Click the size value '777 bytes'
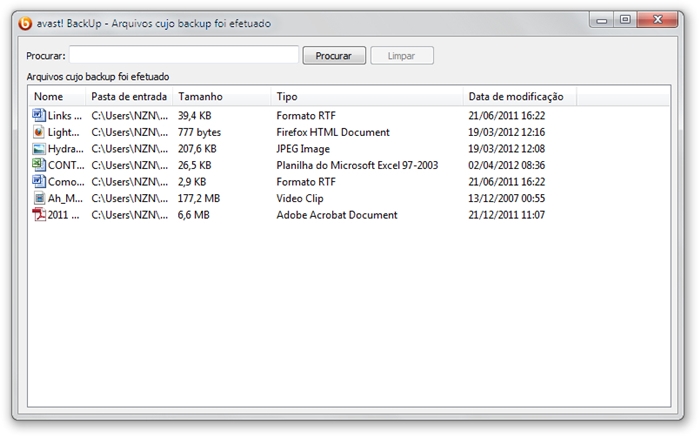The width and height of the screenshot is (700, 437). click(199, 132)
